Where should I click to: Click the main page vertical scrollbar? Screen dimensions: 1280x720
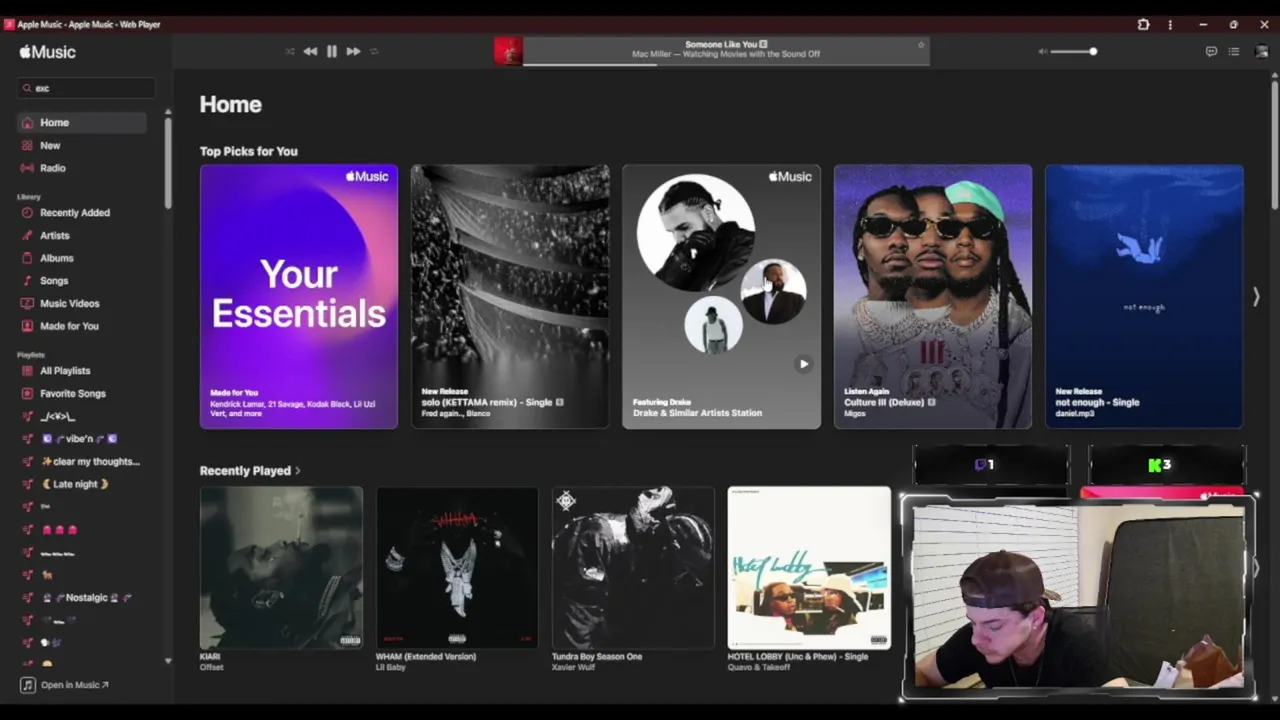(x=1274, y=145)
